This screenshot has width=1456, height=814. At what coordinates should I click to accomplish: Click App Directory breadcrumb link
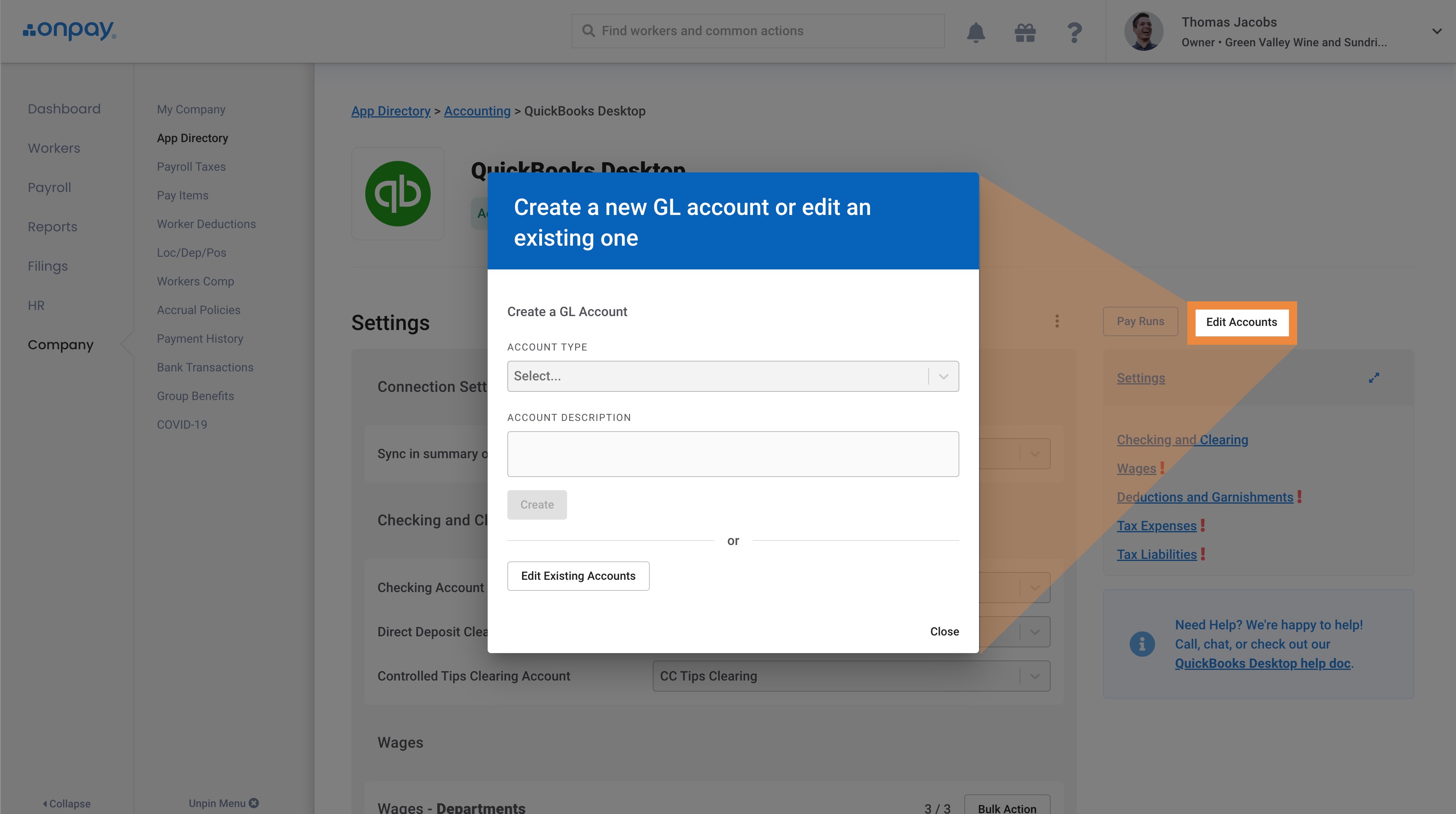pos(391,111)
